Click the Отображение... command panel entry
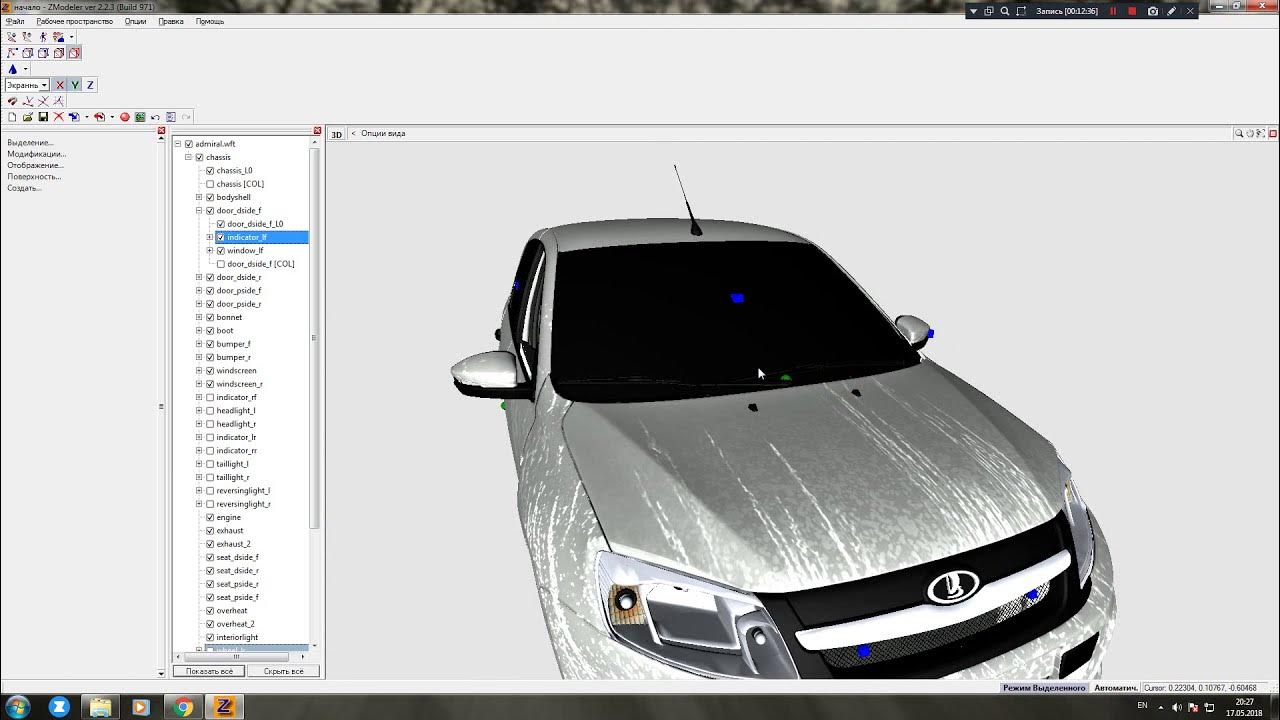This screenshot has height=720, width=1280. pyautogui.click(x=35, y=165)
